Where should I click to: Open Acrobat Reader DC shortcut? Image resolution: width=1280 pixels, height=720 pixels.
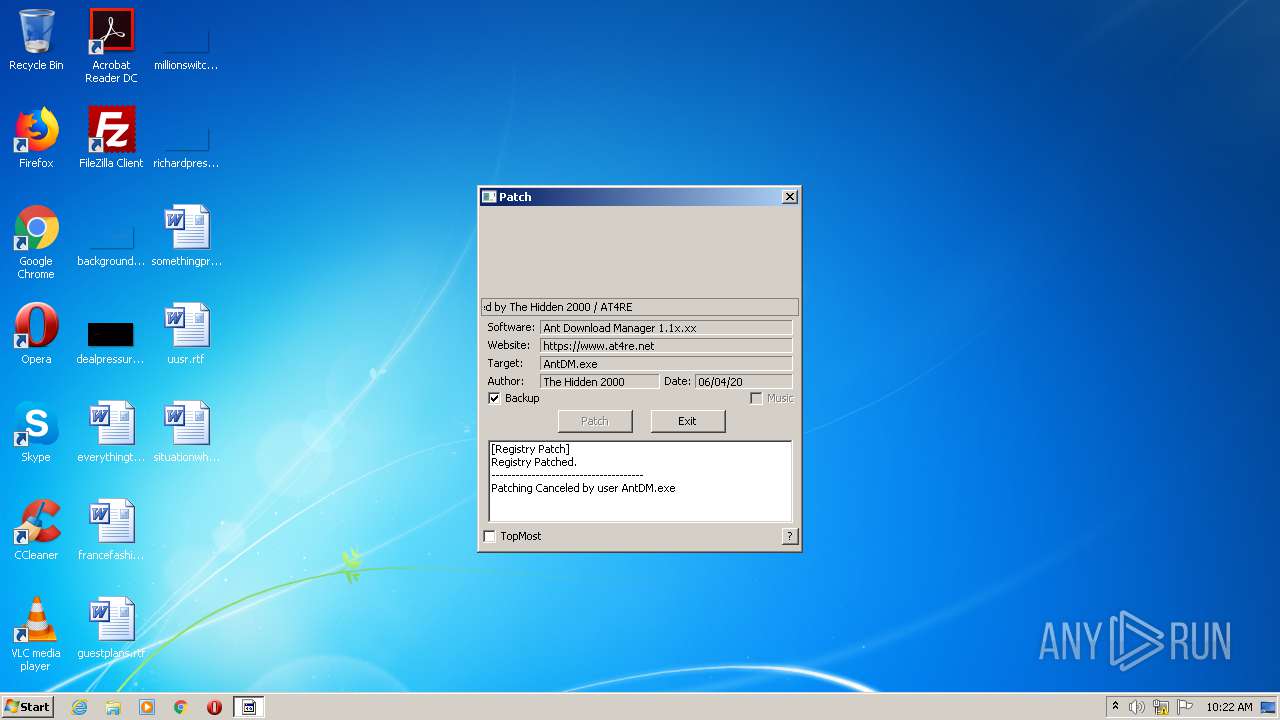[x=111, y=46]
